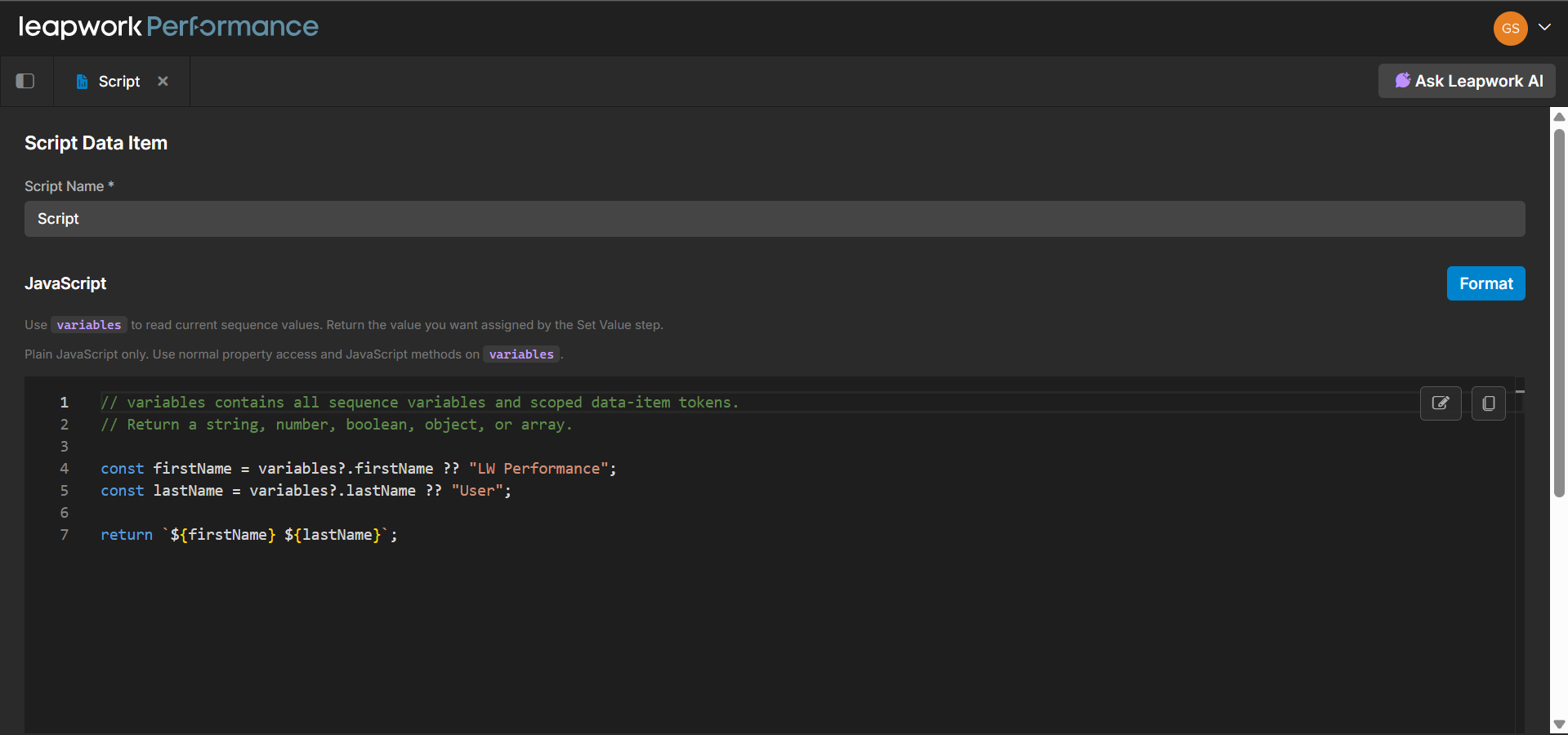Image resolution: width=1568 pixels, height=735 pixels.
Task: Click the first comment line in editor
Action: pyautogui.click(x=419, y=403)
